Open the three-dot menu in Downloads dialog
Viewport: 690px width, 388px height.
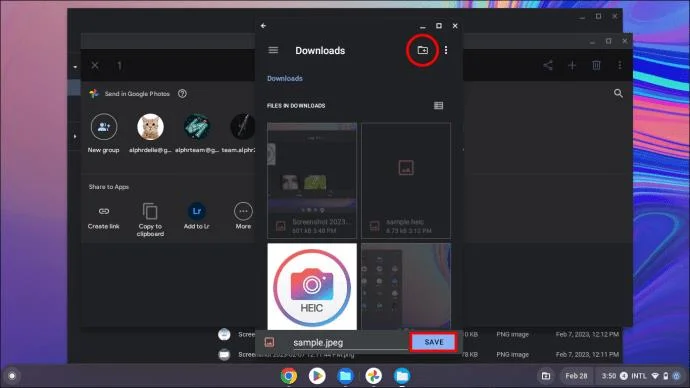coord(446,50)
